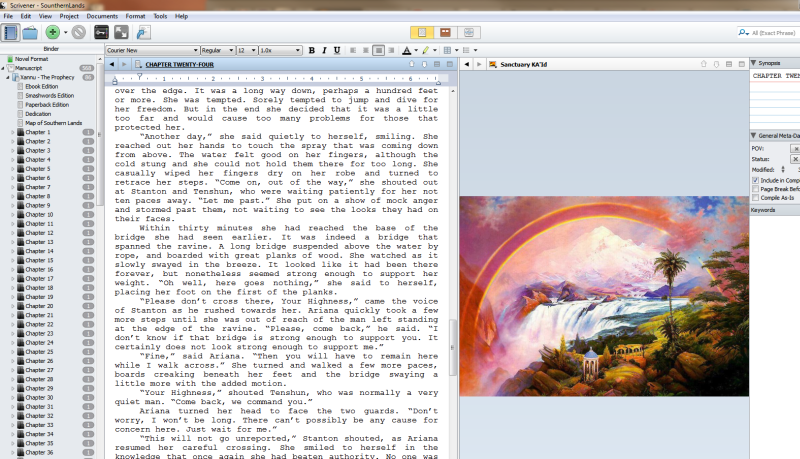This screenshot has width=800, height=459.
Task: Center align the text
Action: (366, 50)
